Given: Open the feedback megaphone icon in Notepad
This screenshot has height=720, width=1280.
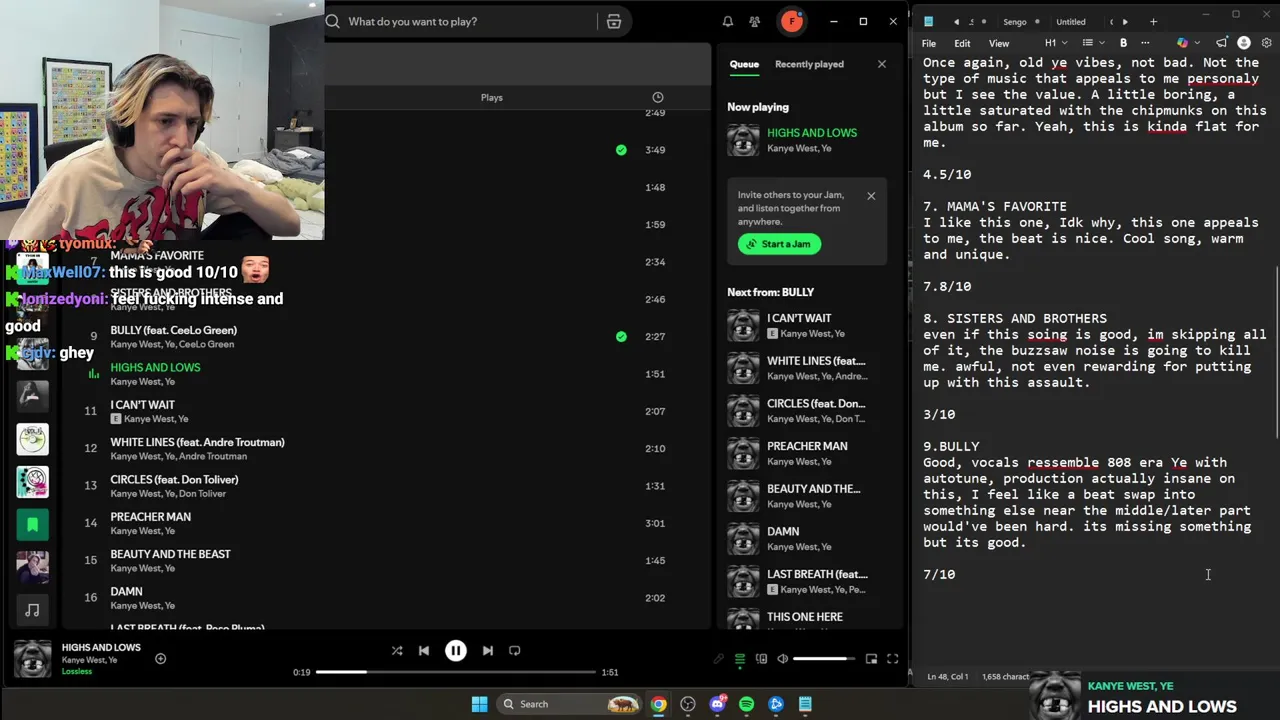Looking at the screenshot, I should coord(1221,43).
